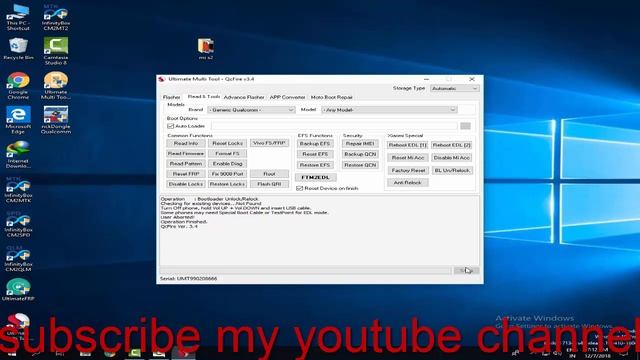Click the Disable Locks button
This screenshot has width=640, height=360.
(186, 184)
